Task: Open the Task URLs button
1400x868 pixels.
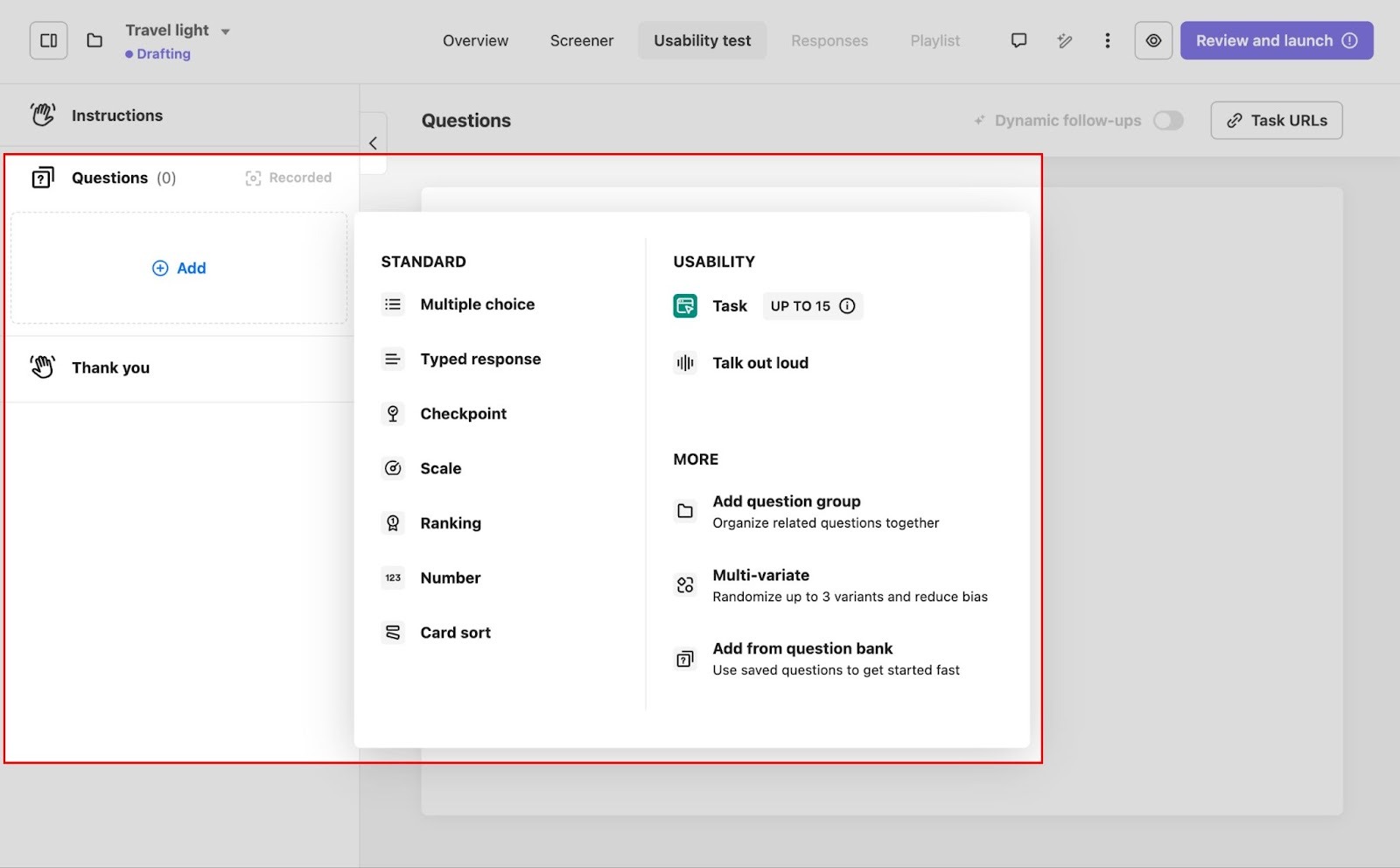Action: pos(1276,121)
